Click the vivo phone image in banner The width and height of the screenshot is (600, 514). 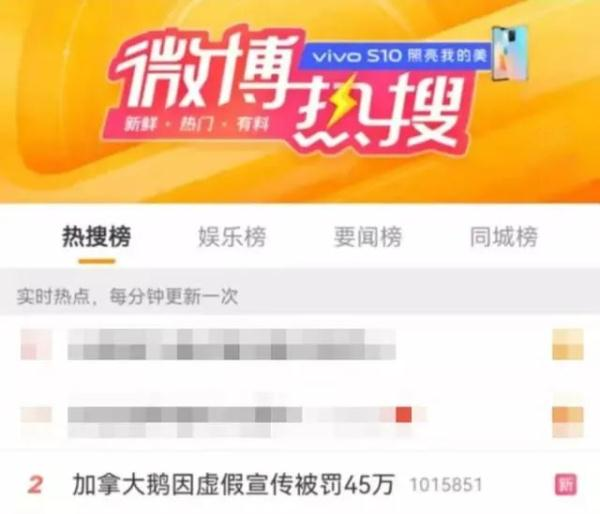[x=510, y=53]
